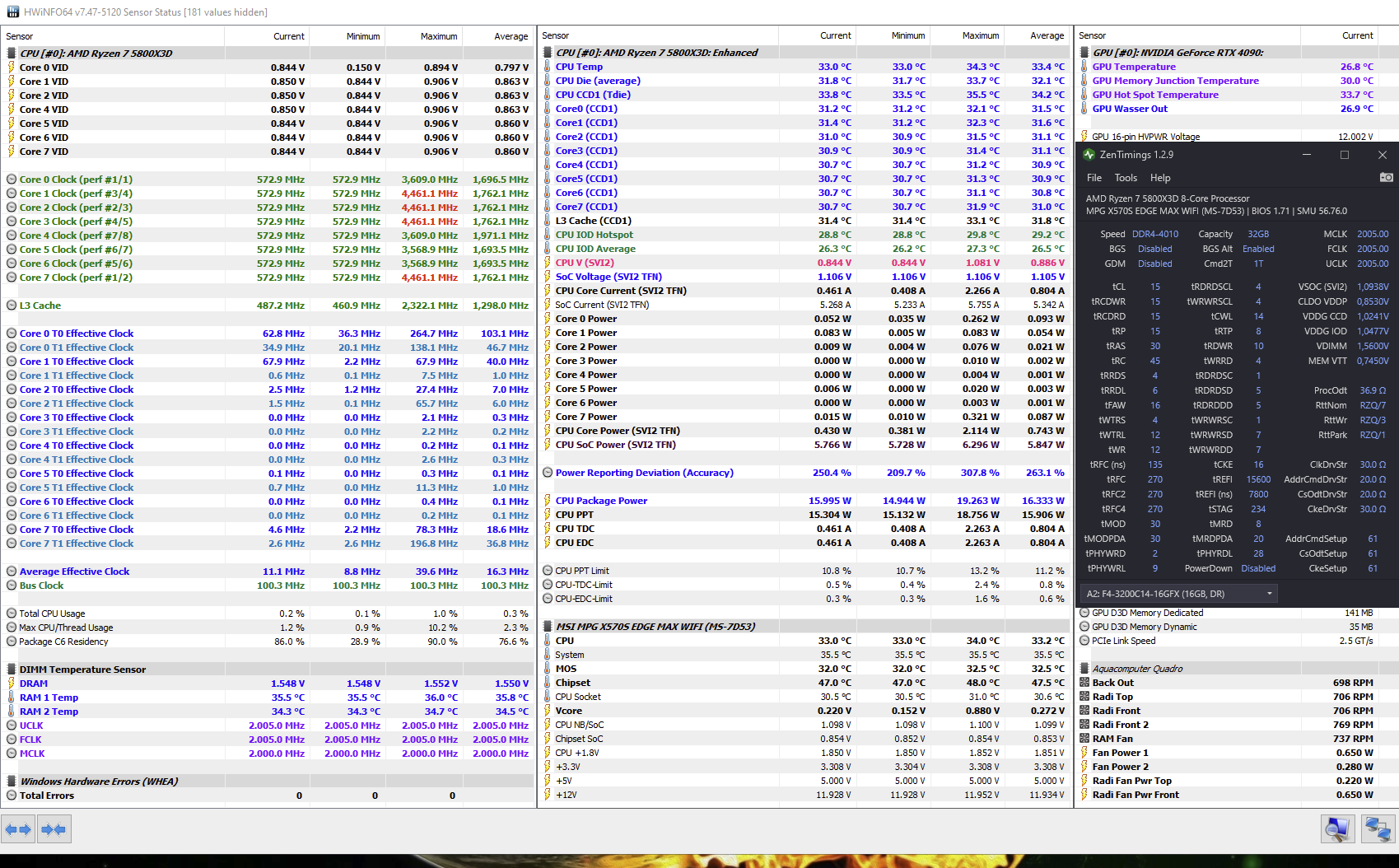This screenshot has width=1399, height=868.
Task: Click the Current column header in the right panel
Action: [1339, 35]
